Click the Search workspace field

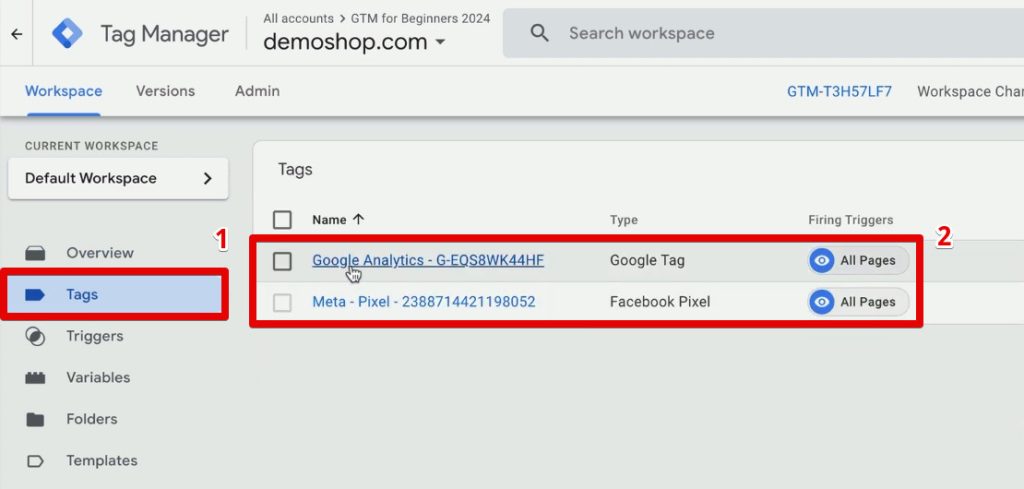tap(763, 33)
